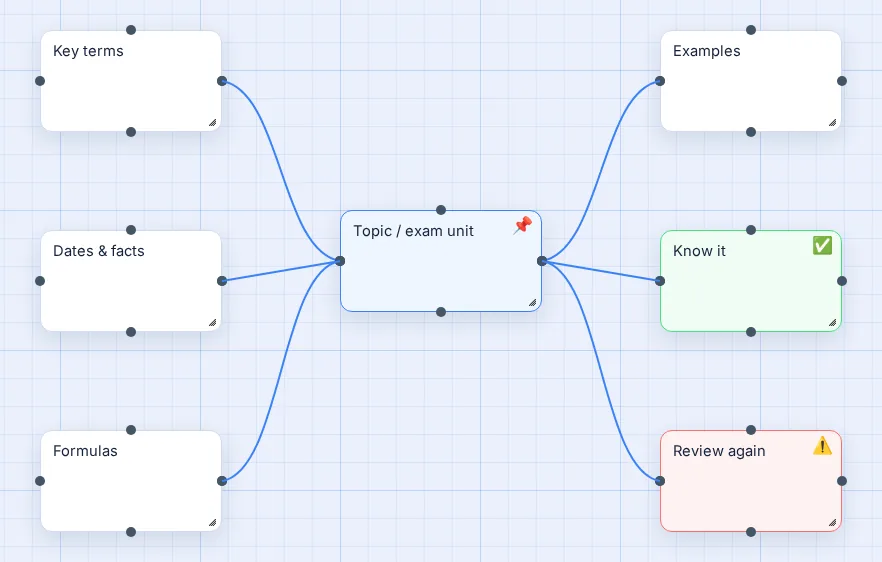The image size is (882, 562).
Task: Click the resize grip of Key terms card
Action: (x=213, y=123)
